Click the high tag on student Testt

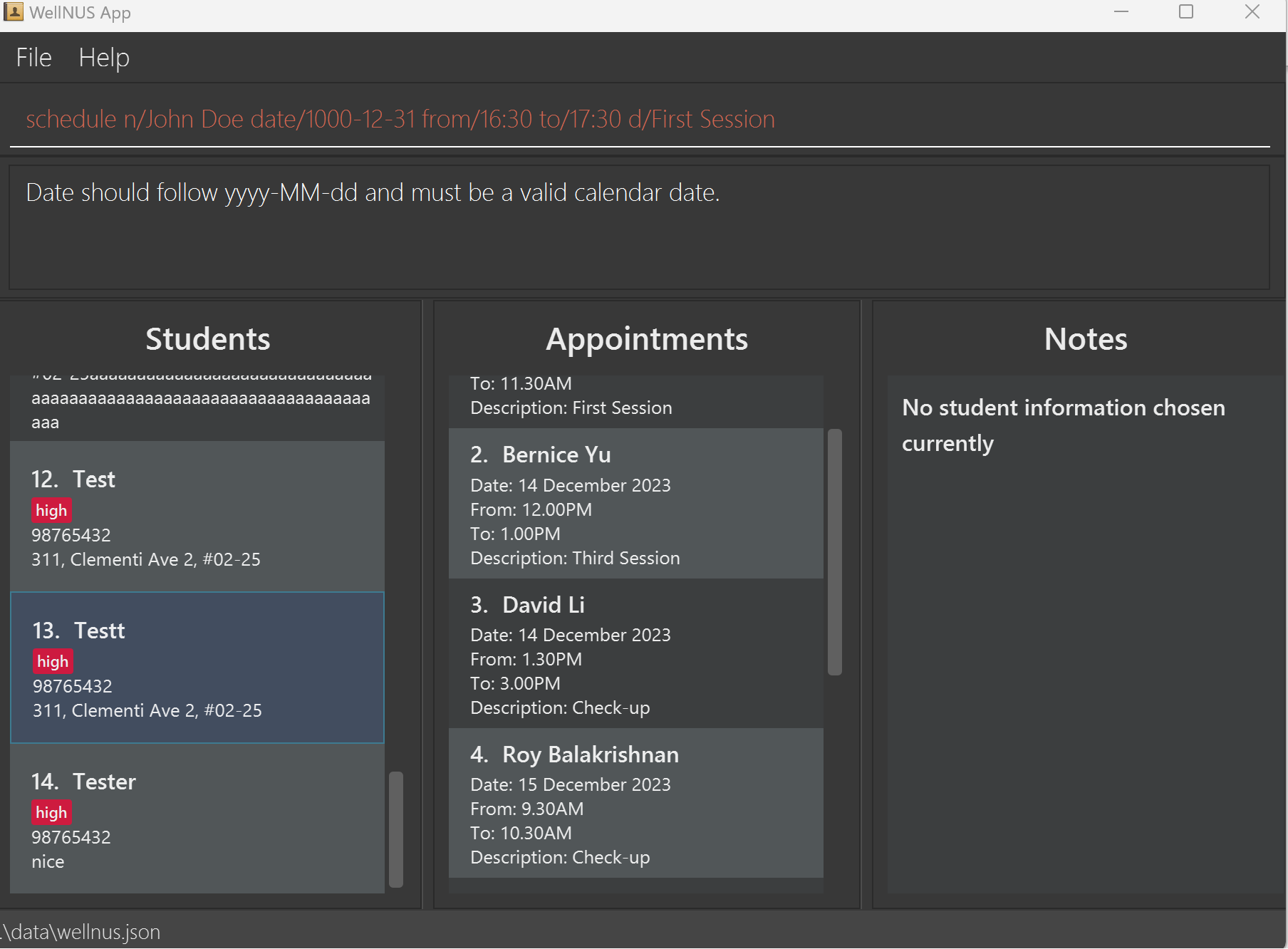tap(53, 661)
